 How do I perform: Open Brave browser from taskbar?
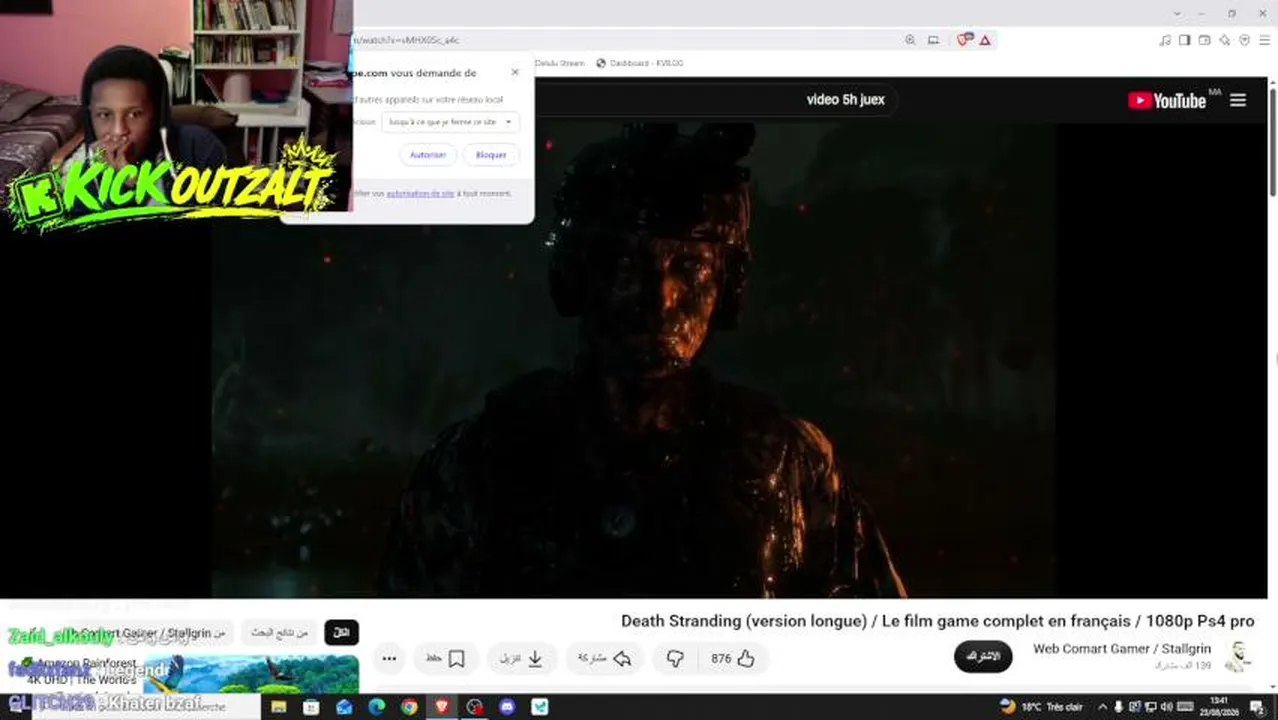point(442,707)
